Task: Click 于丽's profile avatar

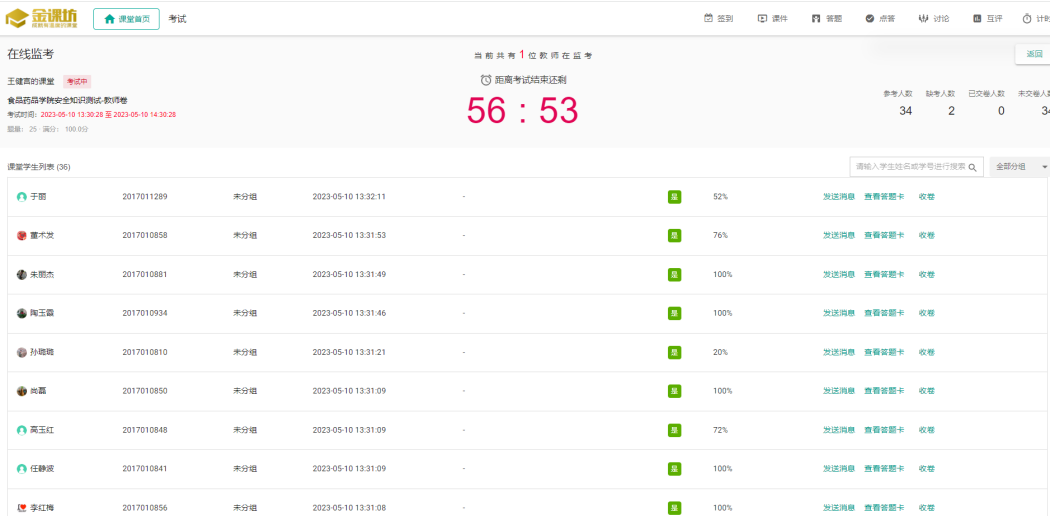Action: tap(22, 197)
